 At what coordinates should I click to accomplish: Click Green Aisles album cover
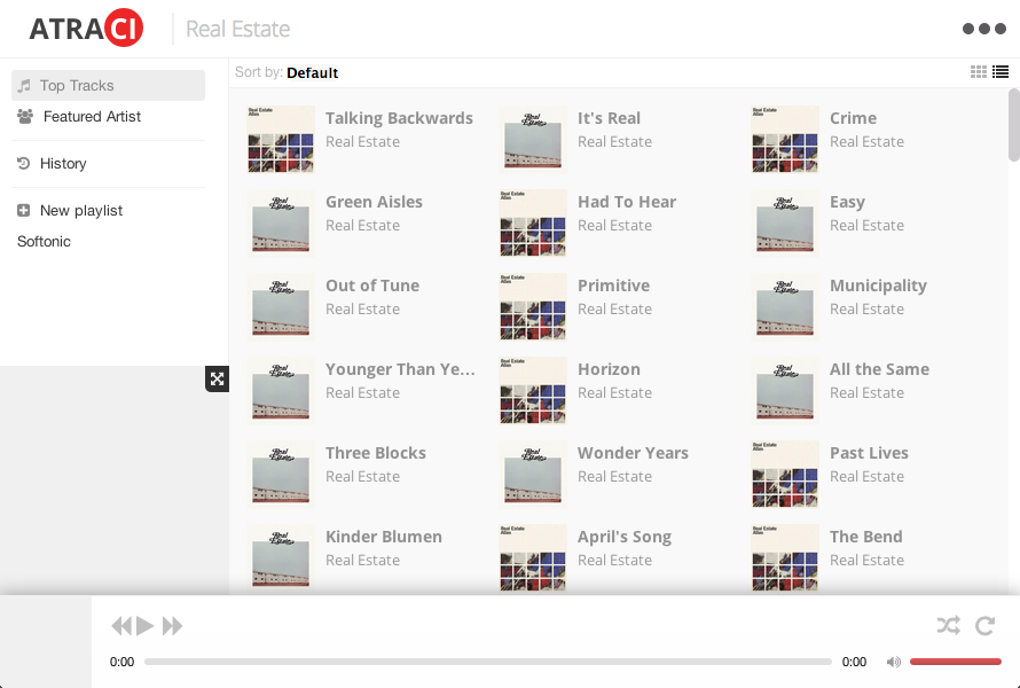[x=280, y=223]
